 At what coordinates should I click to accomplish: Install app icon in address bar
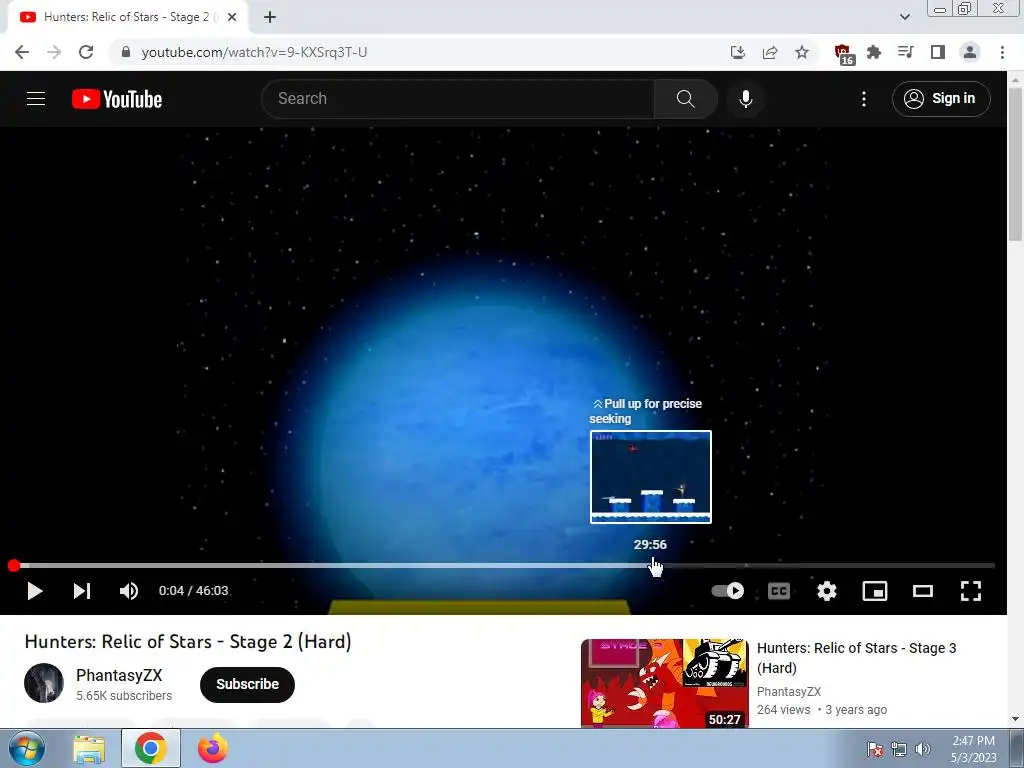tap(738, 52)
